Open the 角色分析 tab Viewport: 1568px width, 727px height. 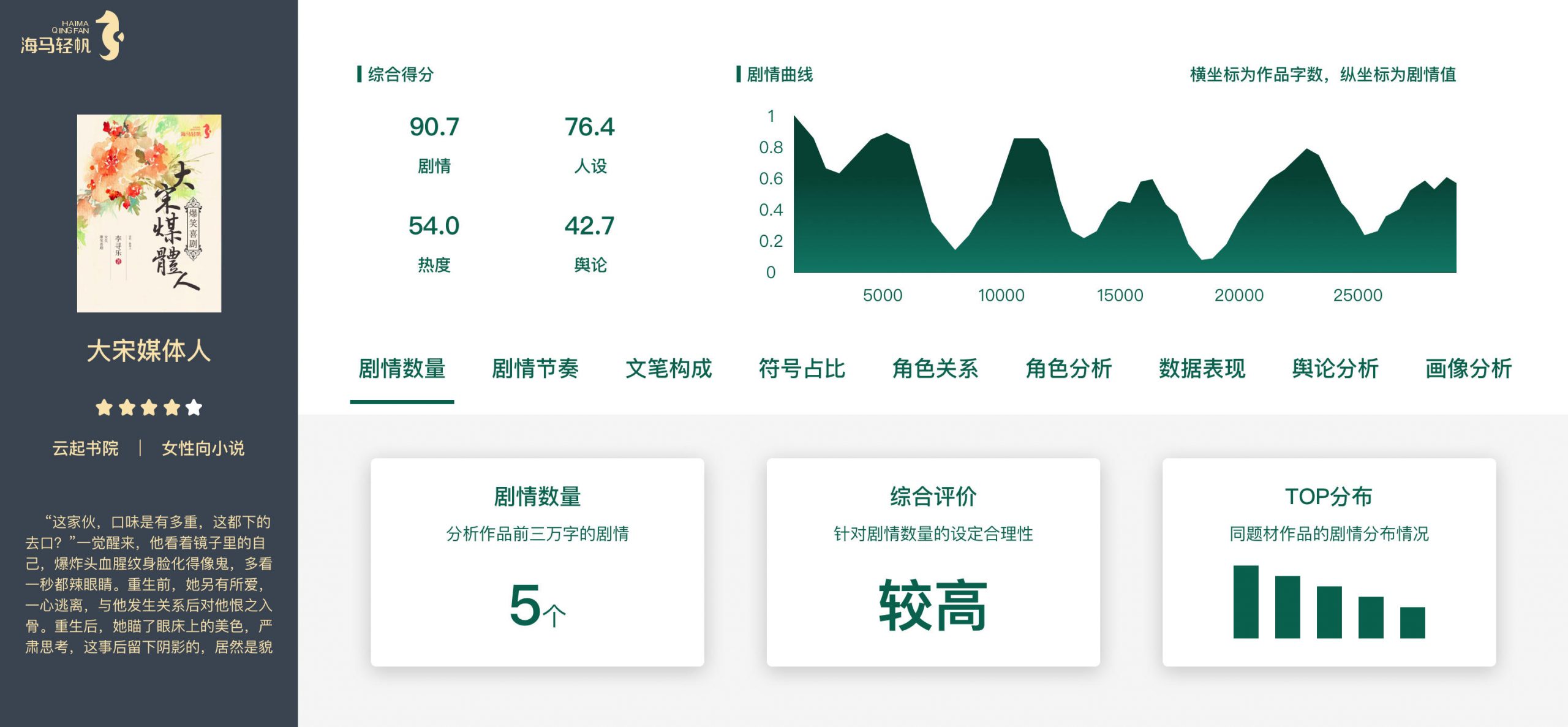(x=1069, y=369)
